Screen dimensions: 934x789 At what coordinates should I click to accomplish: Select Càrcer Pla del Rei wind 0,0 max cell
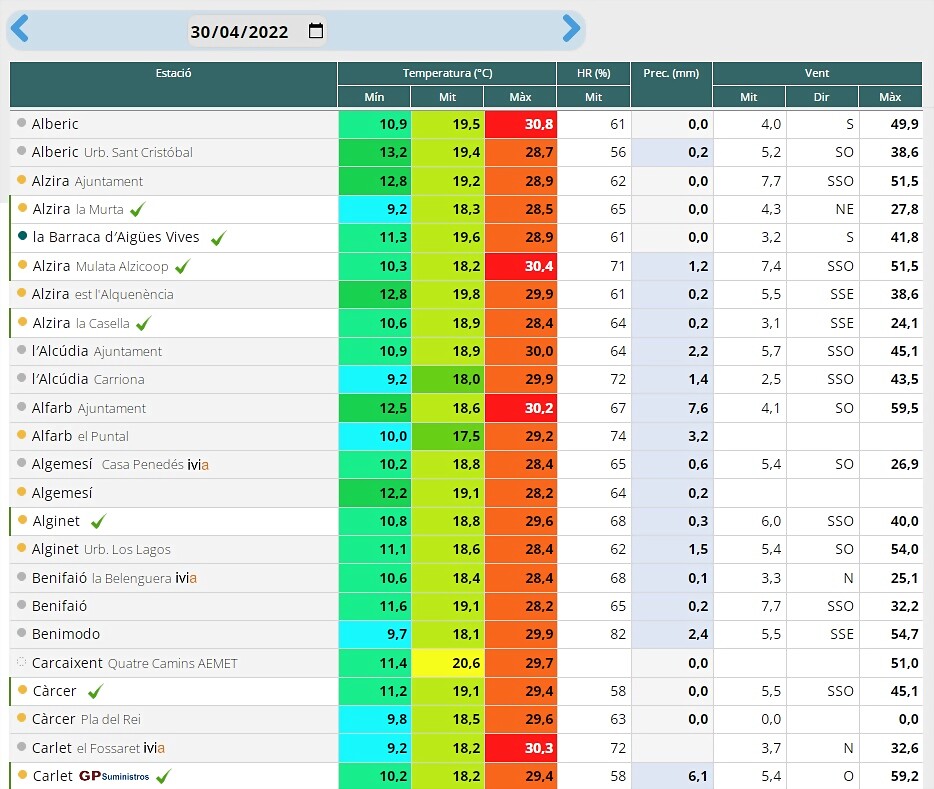click(x=891, y=719)
